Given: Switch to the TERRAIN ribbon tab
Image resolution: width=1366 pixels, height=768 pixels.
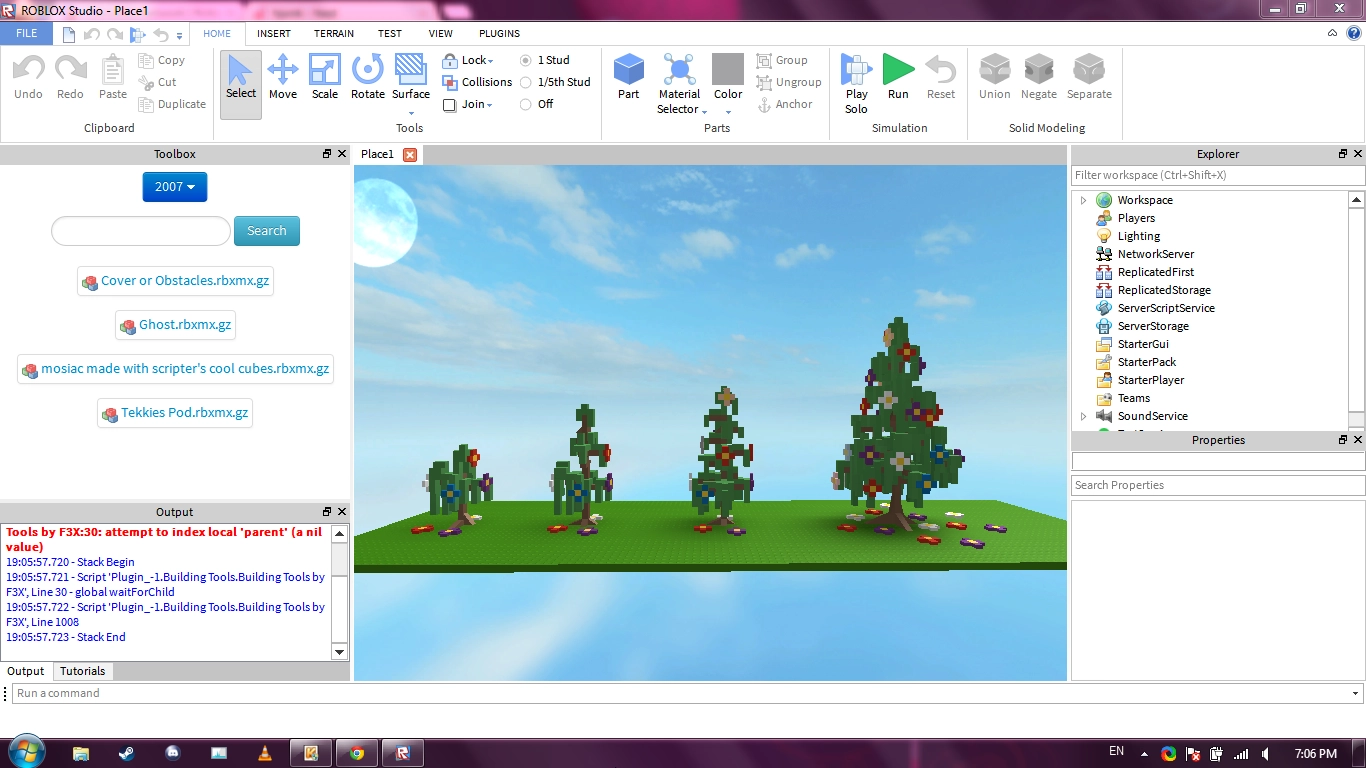Looking at the screenshot, I should tap(334, 33).
